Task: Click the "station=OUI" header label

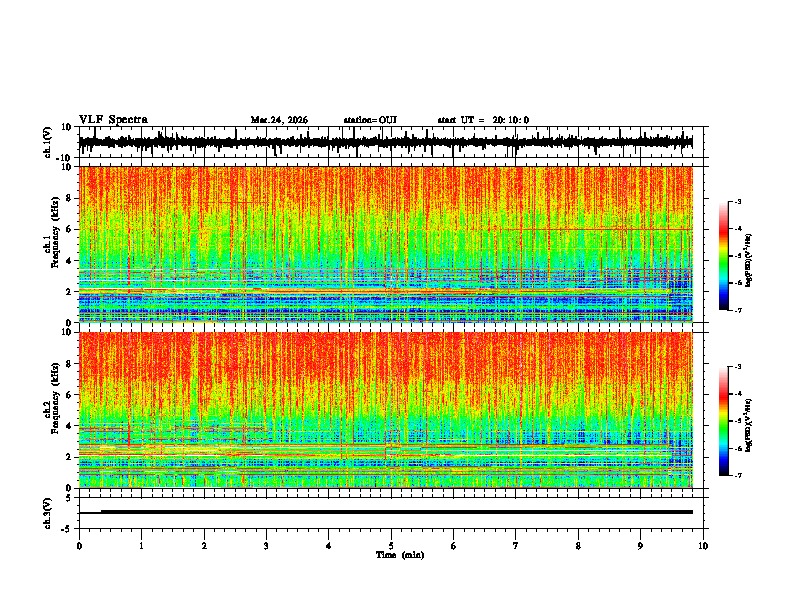Action: click(x=370, y=120)
